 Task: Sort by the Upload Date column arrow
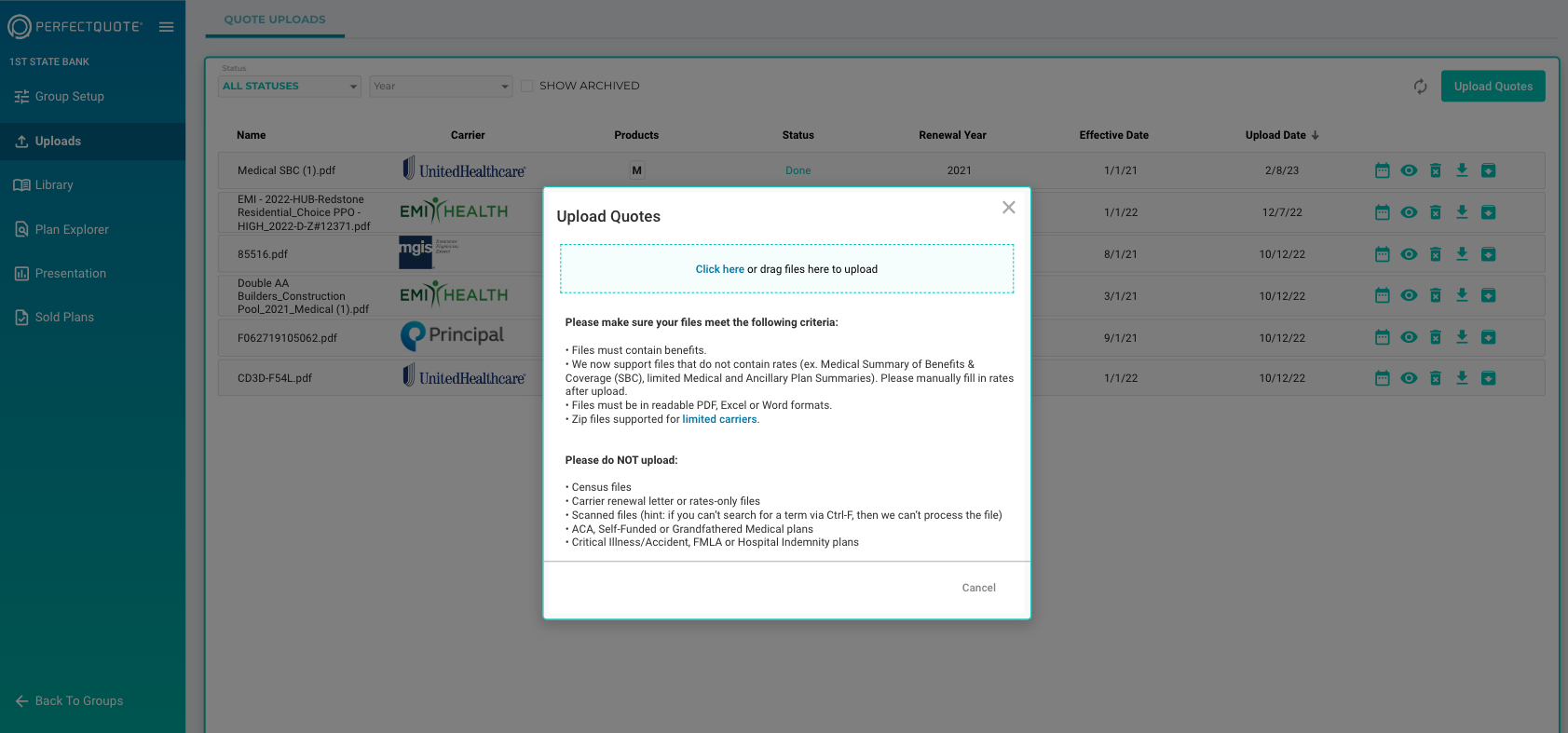[1315, 136]
